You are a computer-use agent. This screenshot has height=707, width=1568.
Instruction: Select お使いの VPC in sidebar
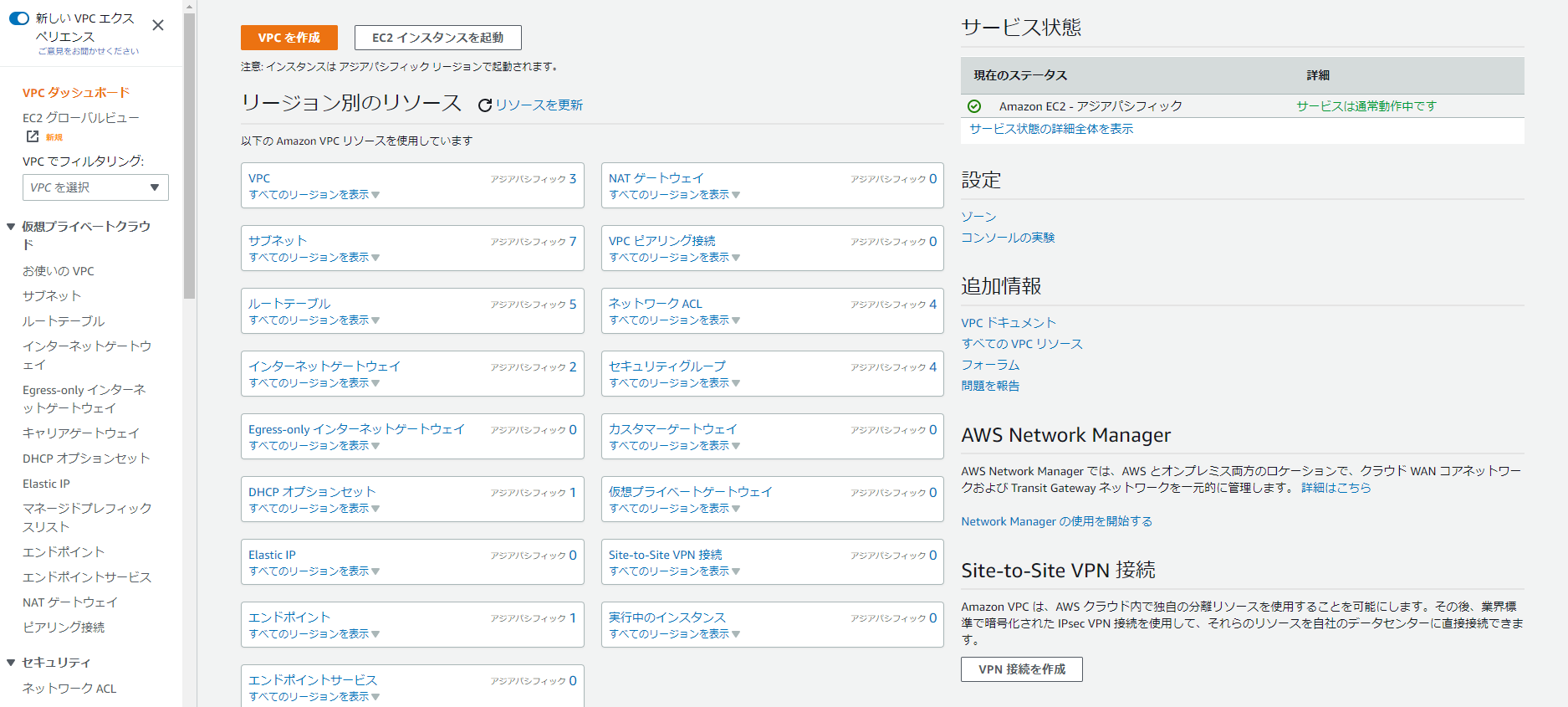59,271
